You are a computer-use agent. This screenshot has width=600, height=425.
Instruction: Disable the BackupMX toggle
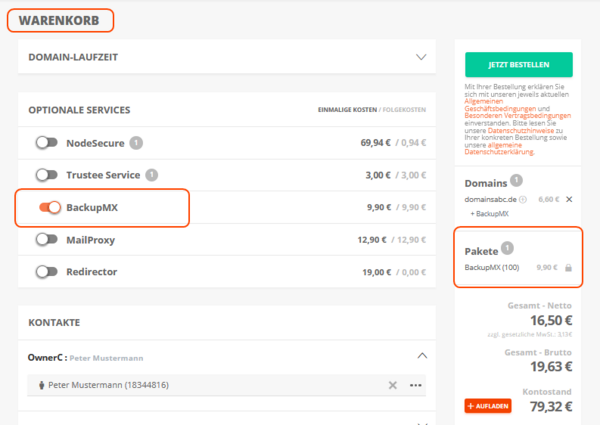pyautogui.click(x=50, y=207)
